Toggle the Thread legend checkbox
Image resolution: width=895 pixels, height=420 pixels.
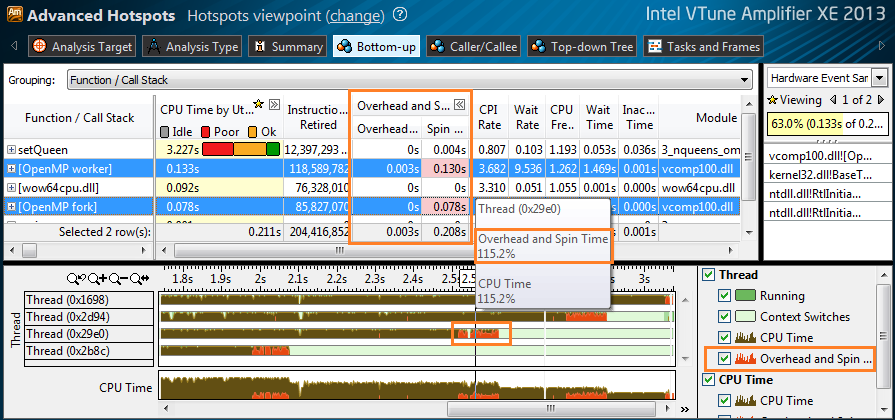coord(708,275)
